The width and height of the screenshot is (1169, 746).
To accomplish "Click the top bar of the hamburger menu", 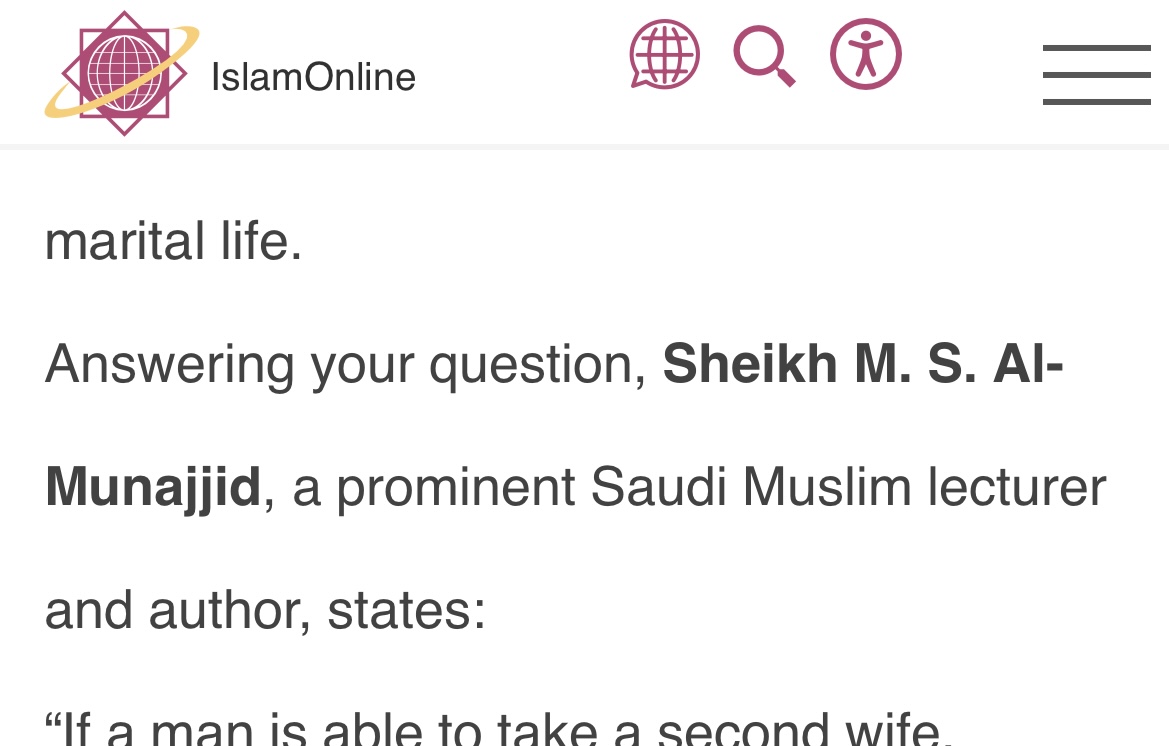I will pyautogui.click(x=1097, y=48).
